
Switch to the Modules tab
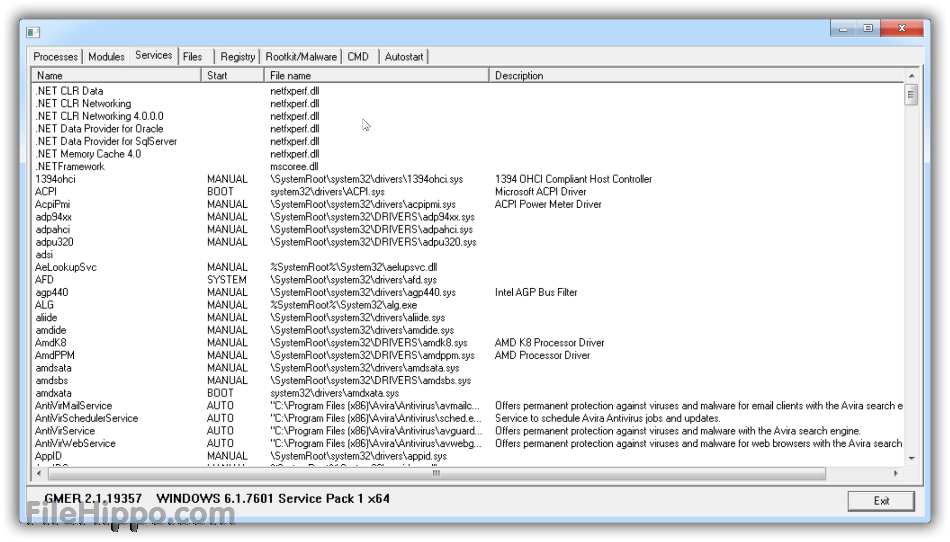coord(106,56)
